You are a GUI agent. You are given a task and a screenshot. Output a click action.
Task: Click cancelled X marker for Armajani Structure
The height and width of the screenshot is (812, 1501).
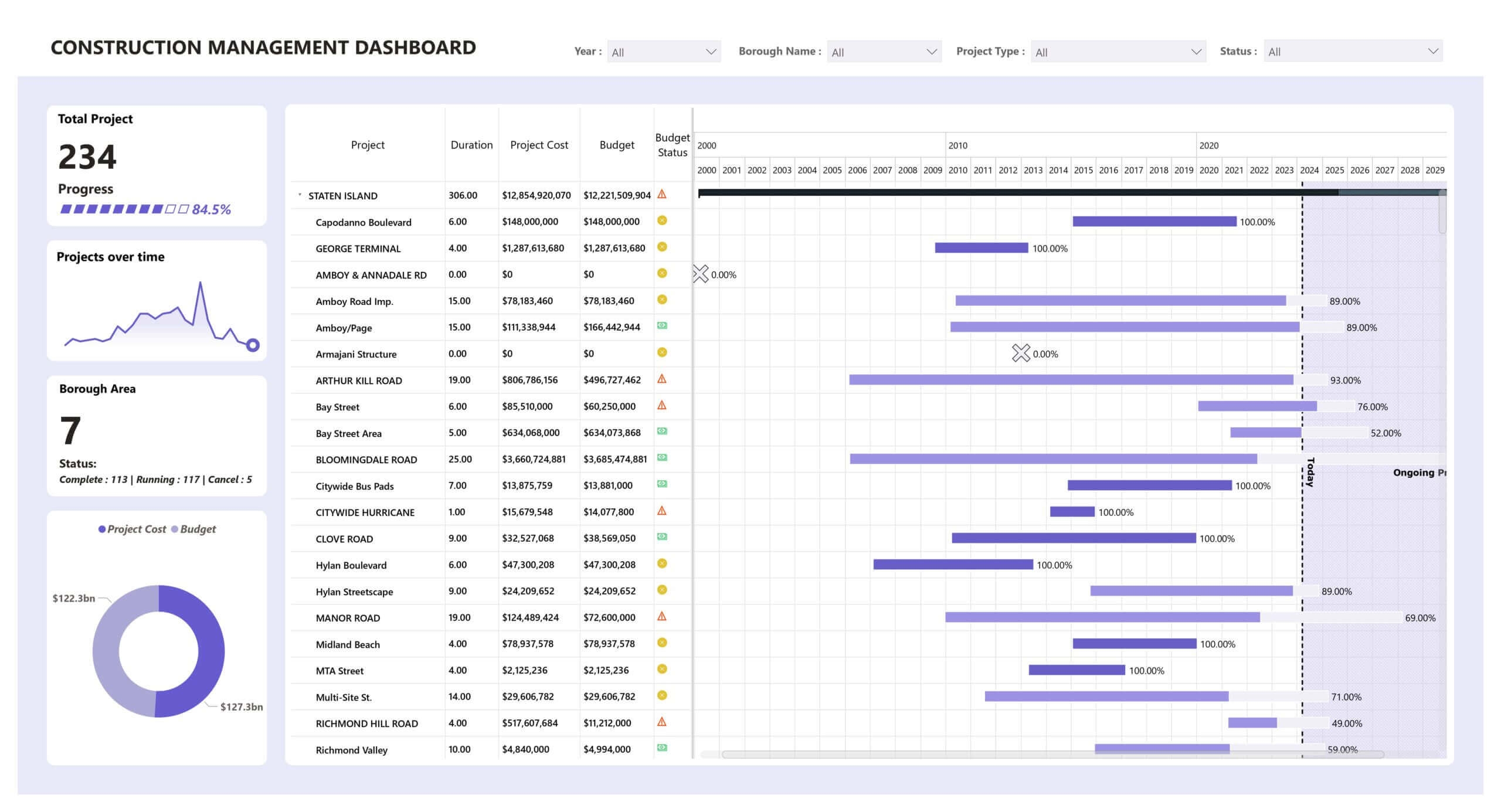tap(1021, 353)
